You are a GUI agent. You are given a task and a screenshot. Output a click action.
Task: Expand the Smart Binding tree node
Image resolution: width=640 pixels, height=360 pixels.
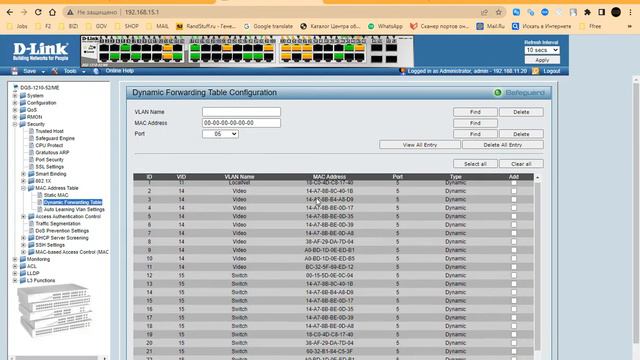(x=23, y=174)
